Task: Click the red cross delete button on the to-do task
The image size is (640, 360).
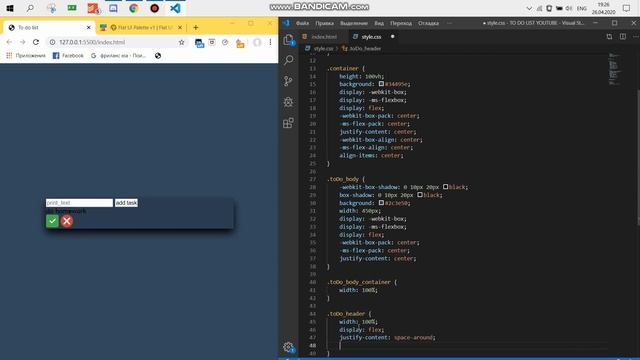Action: coord(67,221)
